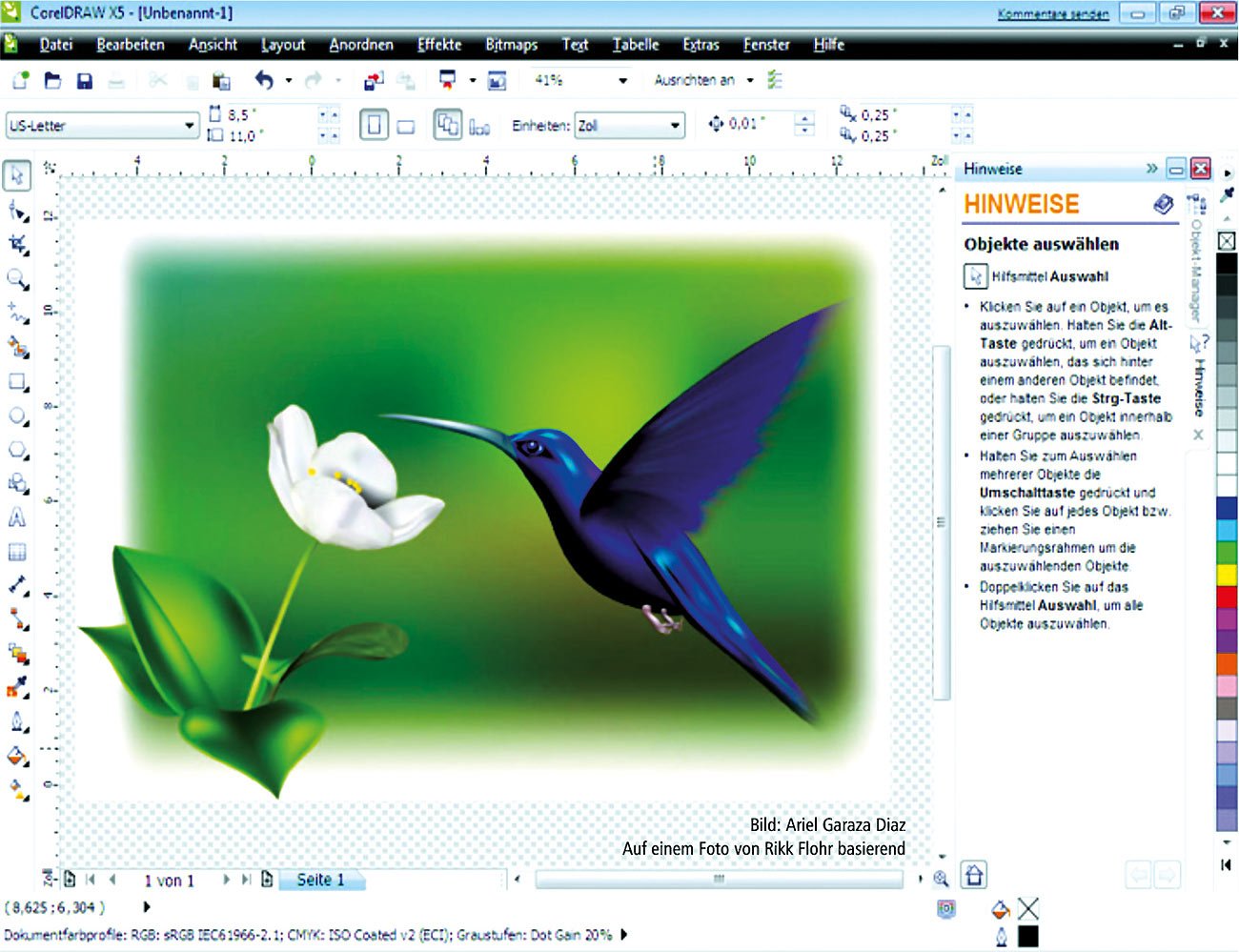Select the Ellipse tool

point(17,415)
